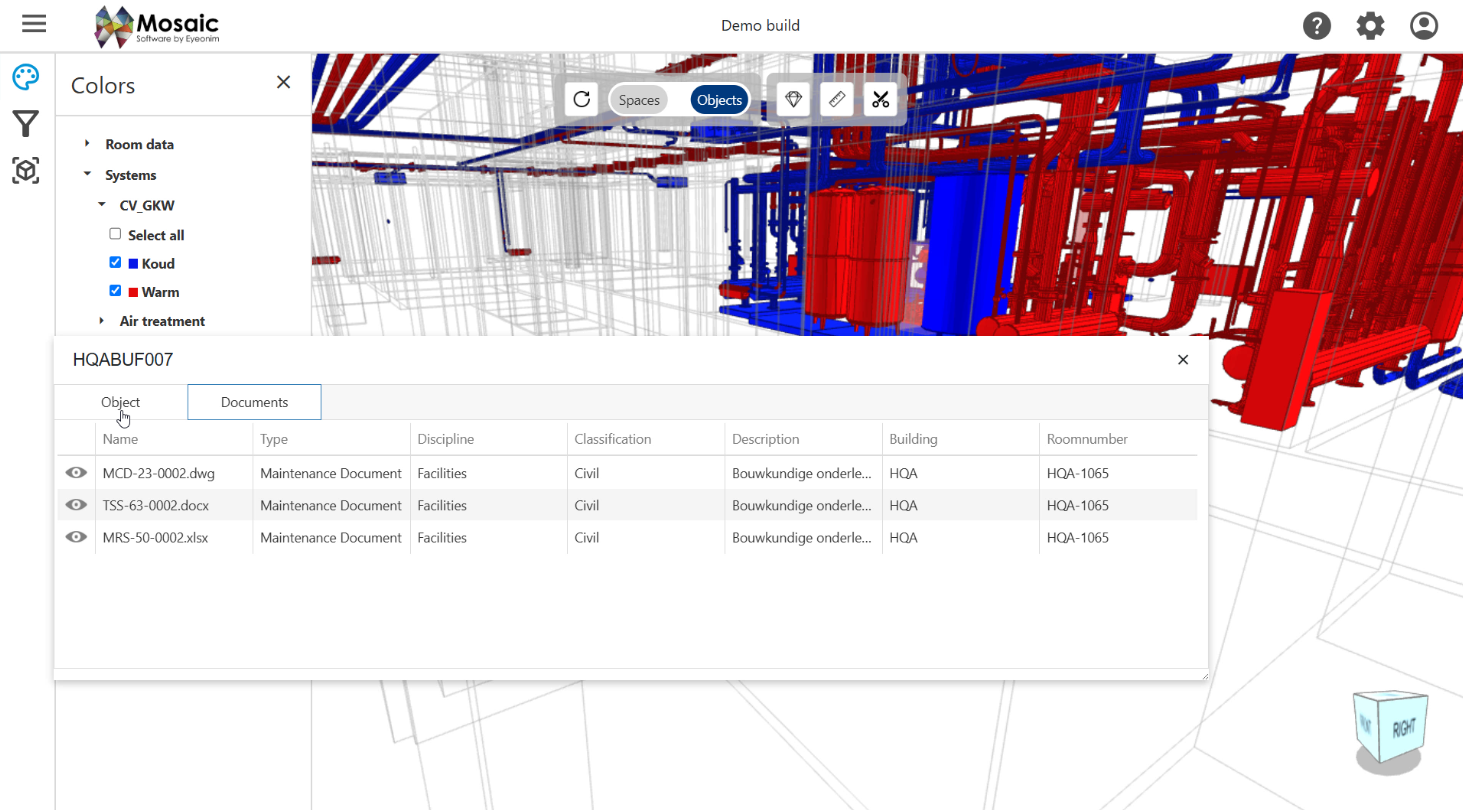This screenshot has height=810, width=1463.
Task: Click the Mosaic logo
Action: [156, 26]
